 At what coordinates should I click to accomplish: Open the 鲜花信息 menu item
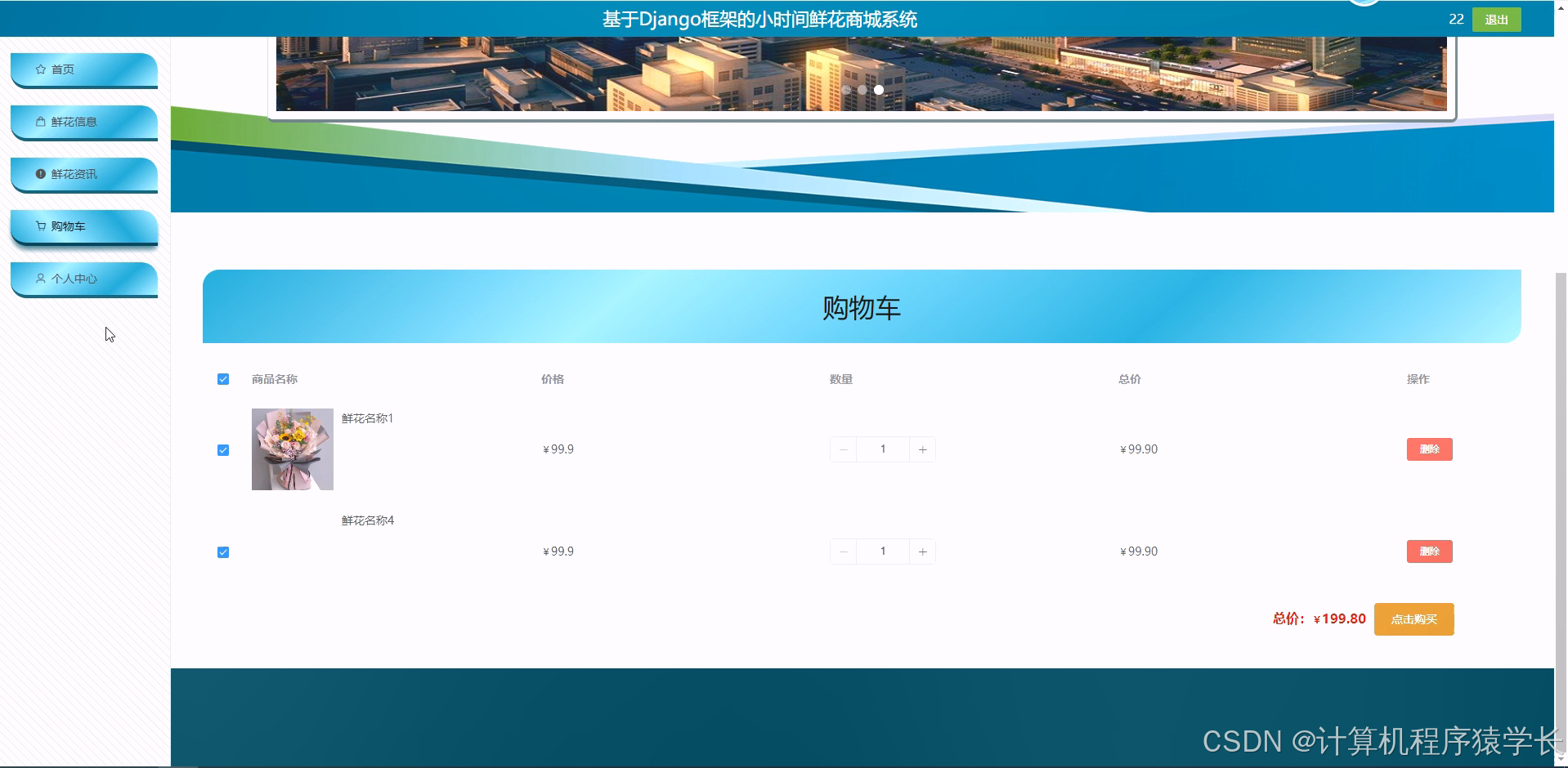coord(83,122)
